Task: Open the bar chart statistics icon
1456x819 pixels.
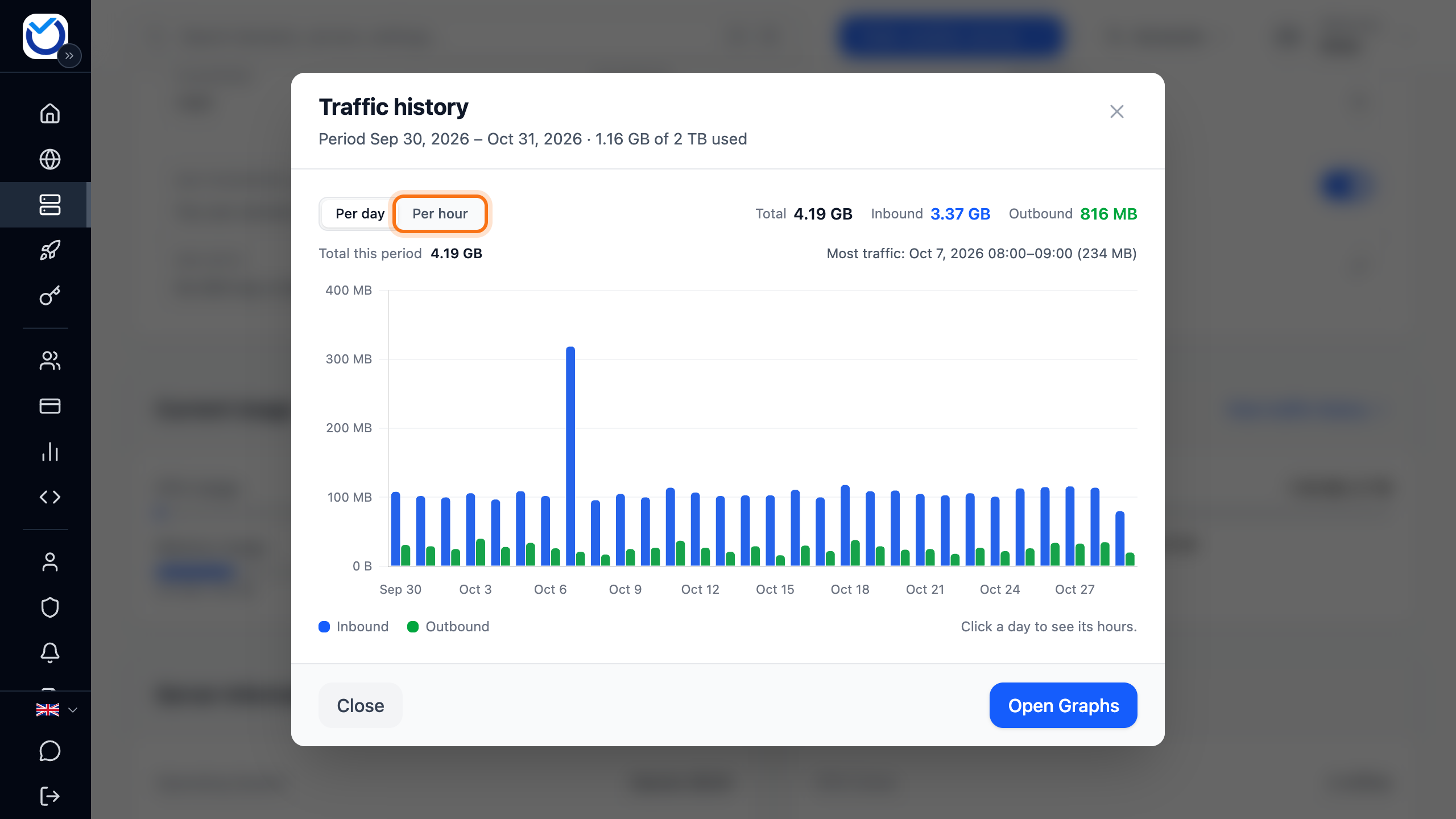Action: (50, 452)
